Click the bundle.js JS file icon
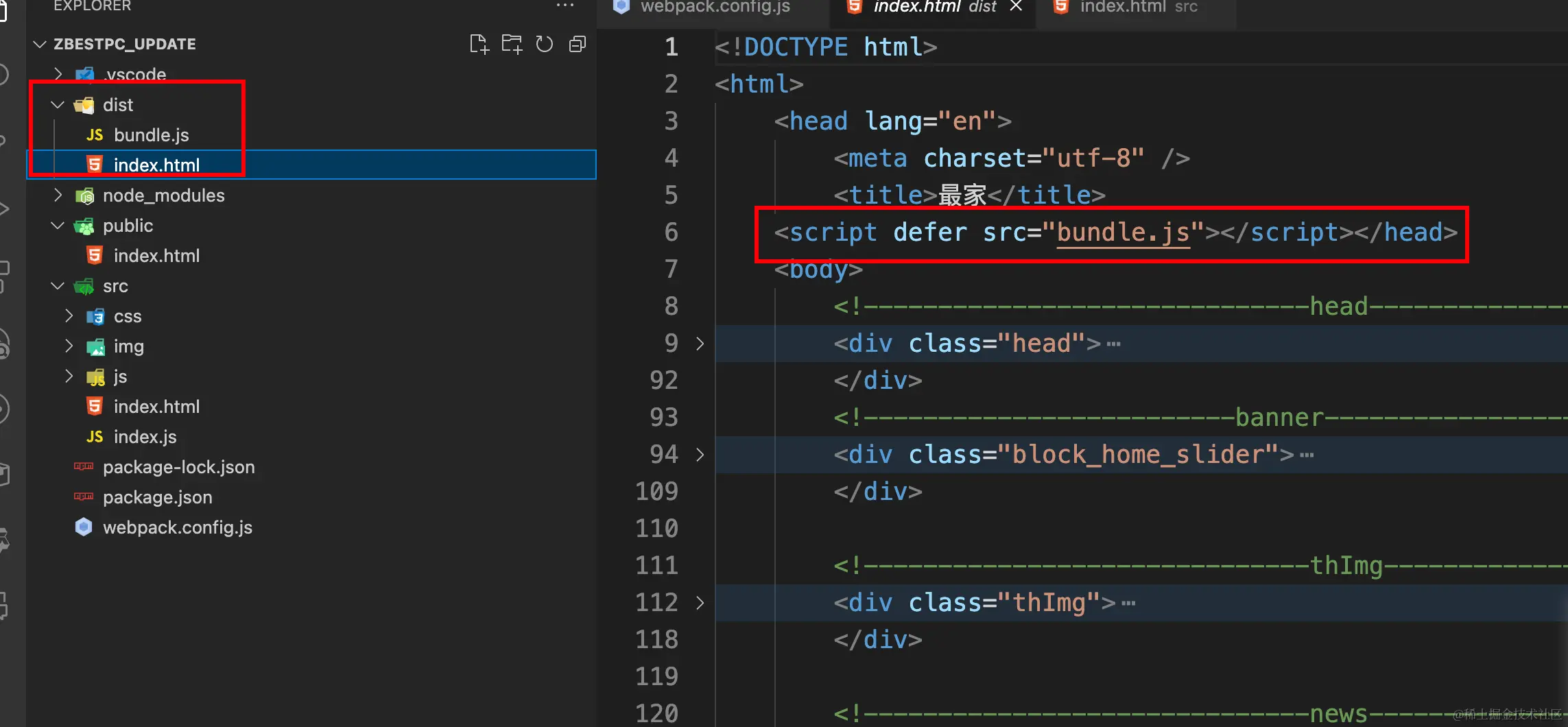This screenshot has width=1568, height=727. pyautogui.click(x=95, y=135)
